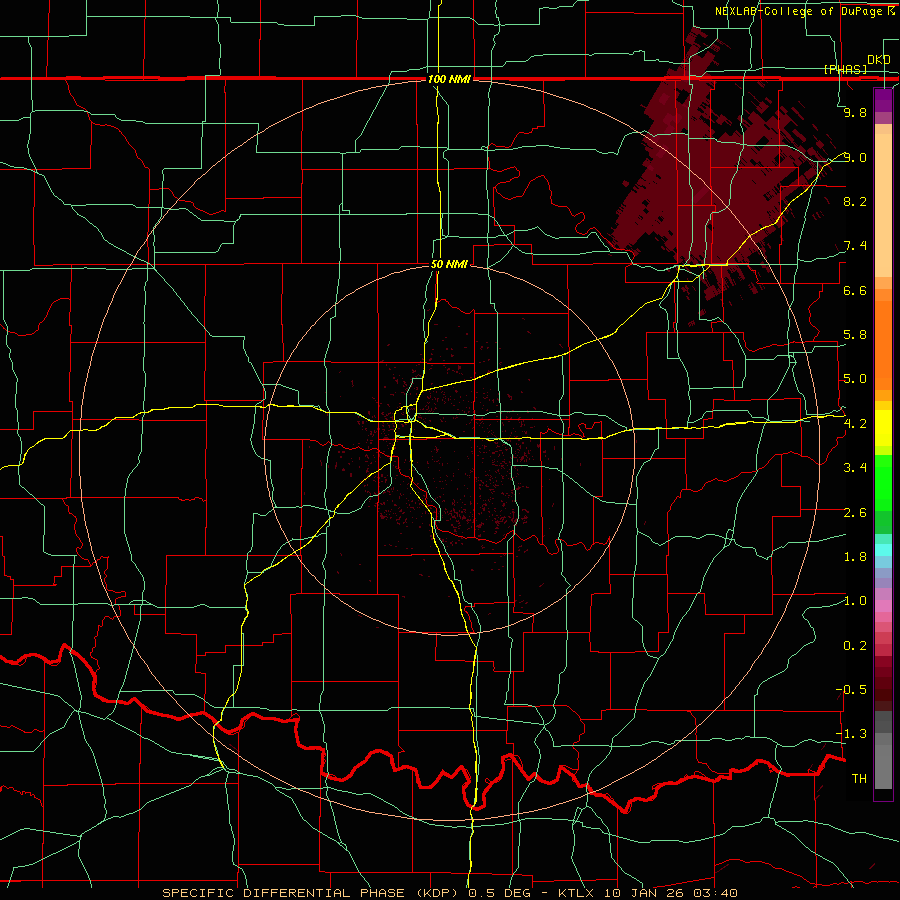Click the 100 NMI range ring label

click(x=449, y=79)
